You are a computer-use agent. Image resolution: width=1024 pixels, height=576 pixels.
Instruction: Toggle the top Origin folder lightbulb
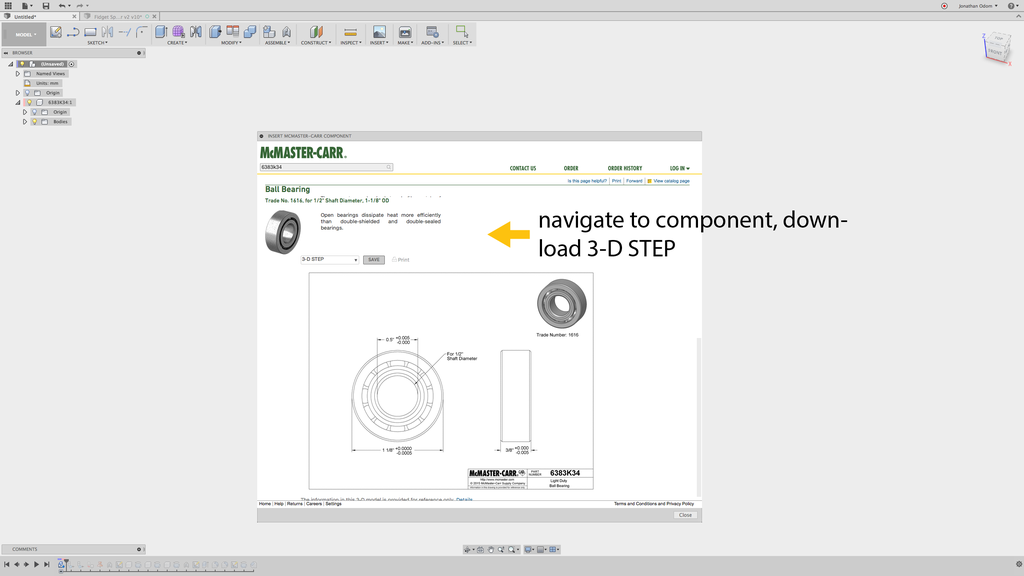click(x=27, y=93)
